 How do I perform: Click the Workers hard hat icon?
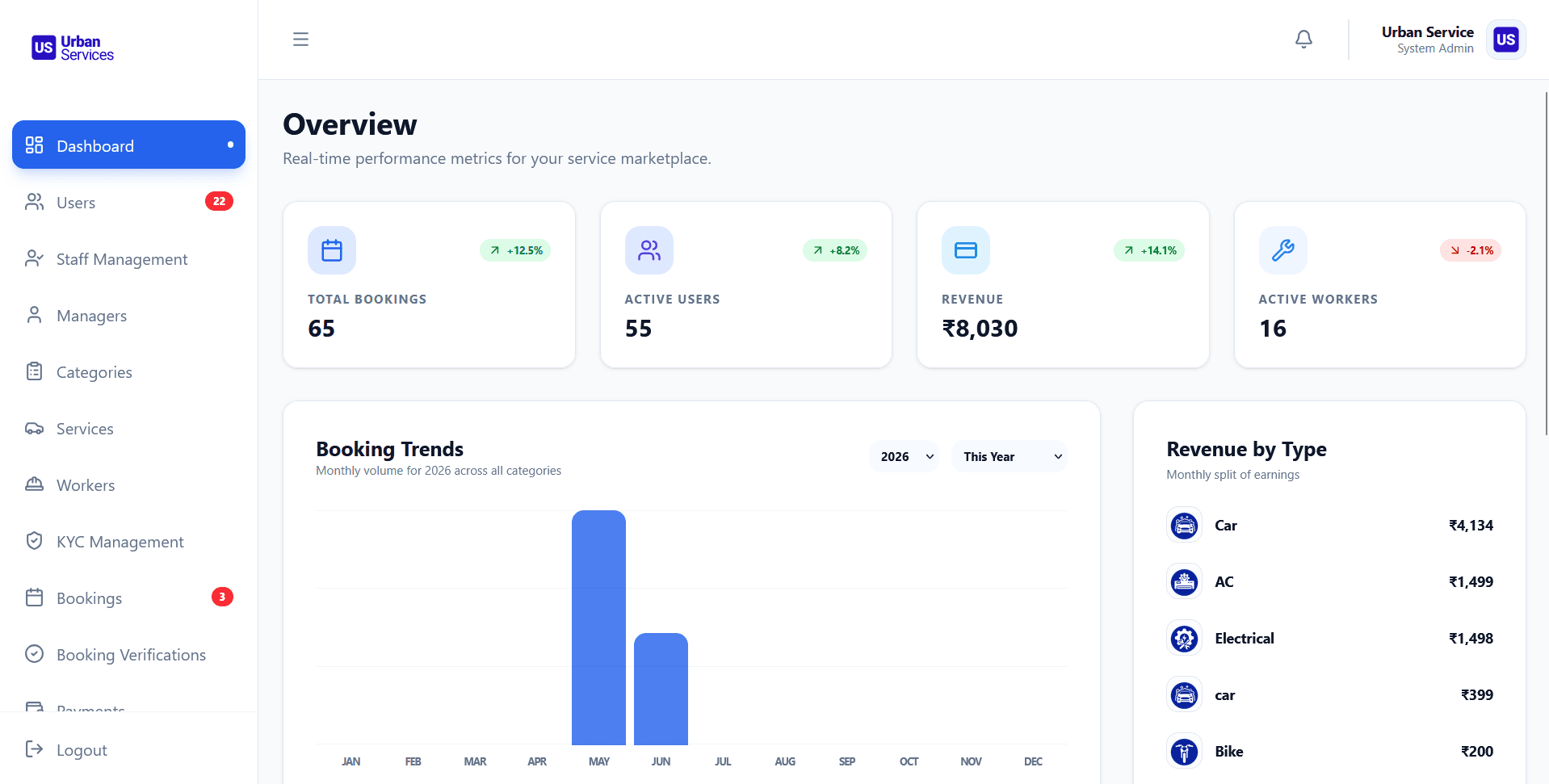34,484
